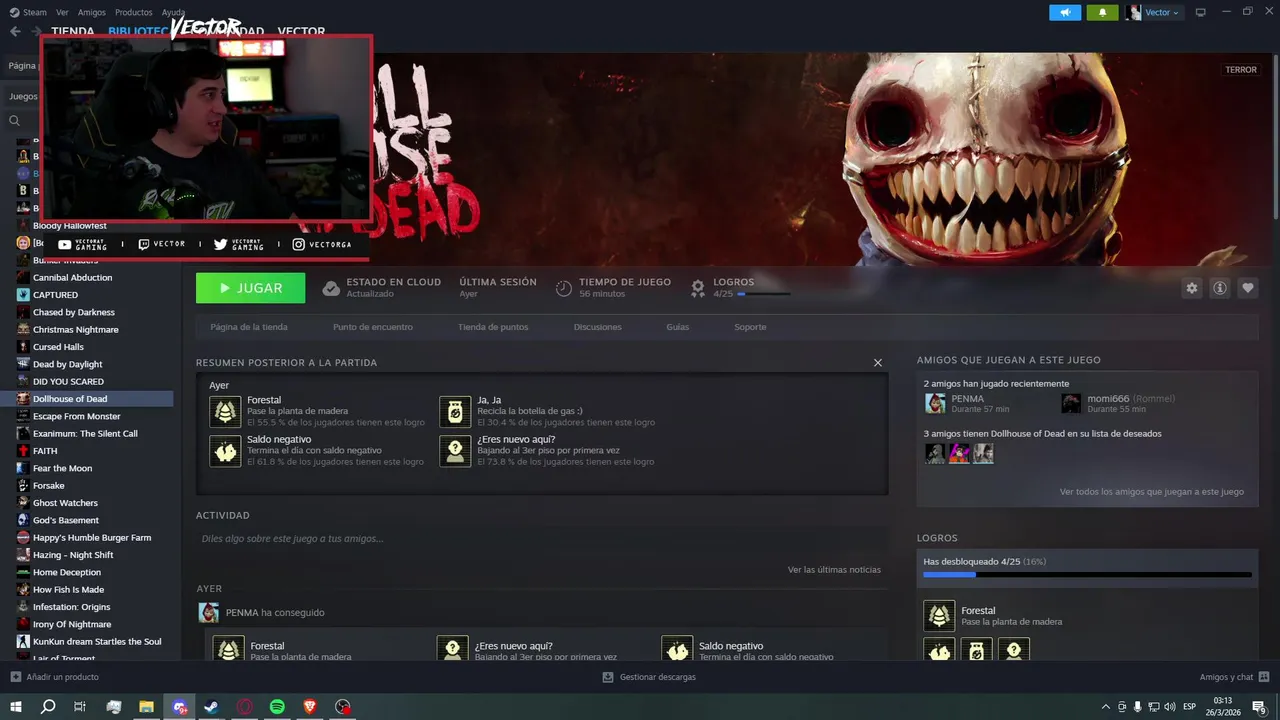Click Saldo negativo achievement icon in summary
The width and height of the screenshot is (1280, 720).
pos(225,451)
